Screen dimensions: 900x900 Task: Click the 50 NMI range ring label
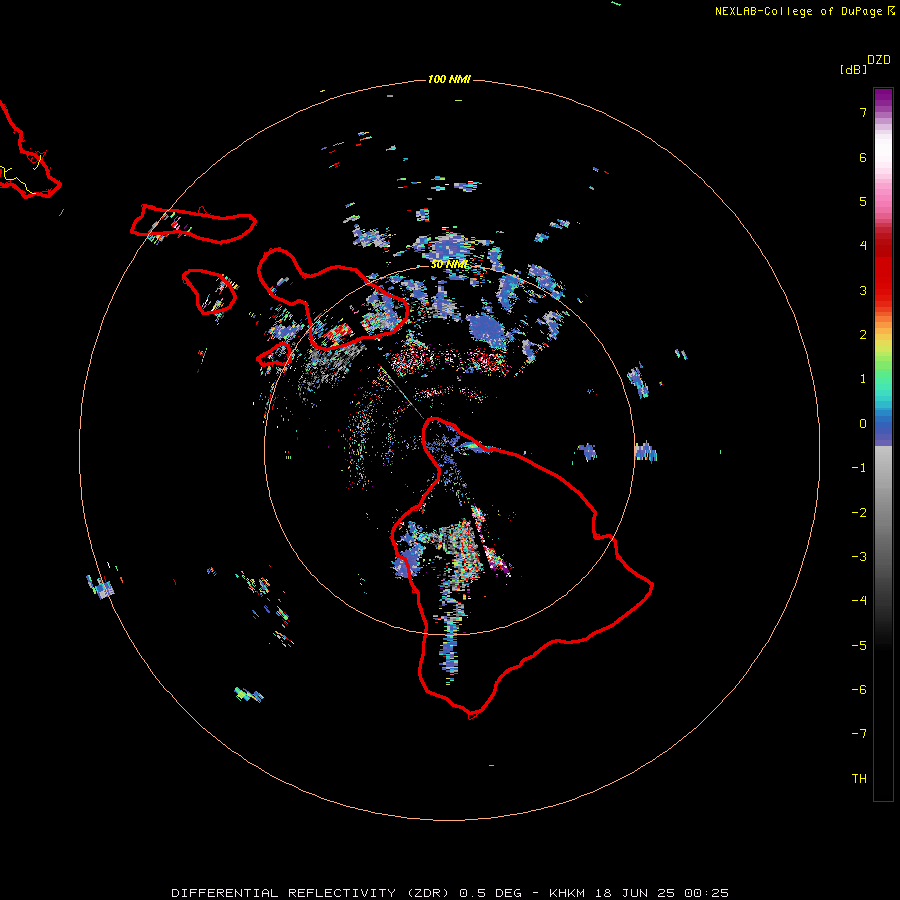coord(449,265)
